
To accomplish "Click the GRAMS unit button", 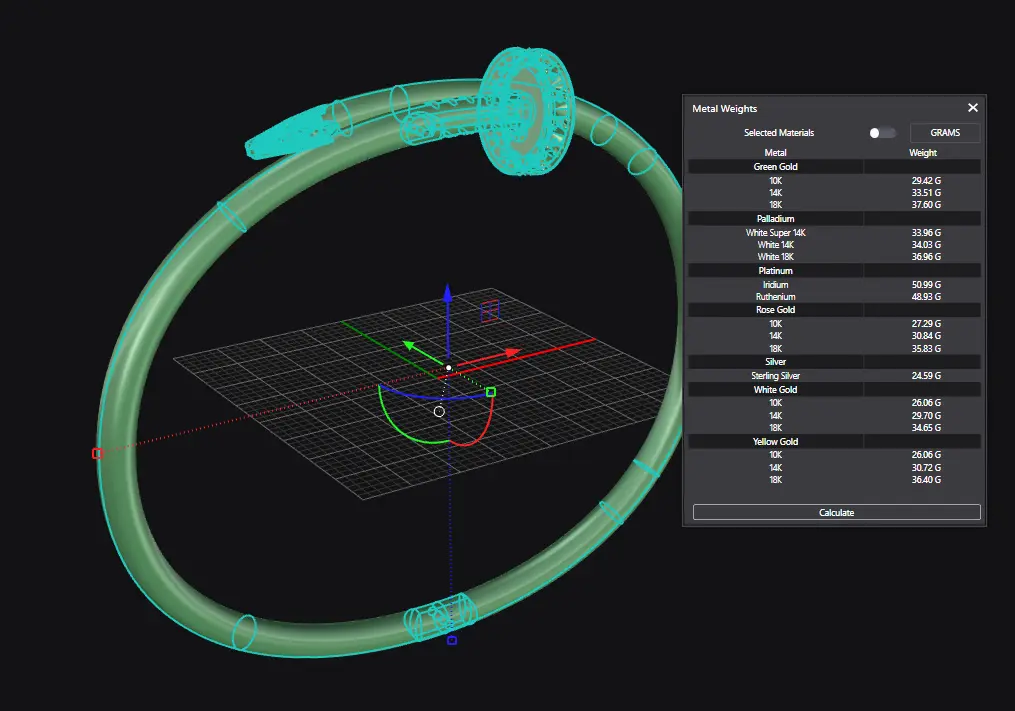I will [944, 133].
